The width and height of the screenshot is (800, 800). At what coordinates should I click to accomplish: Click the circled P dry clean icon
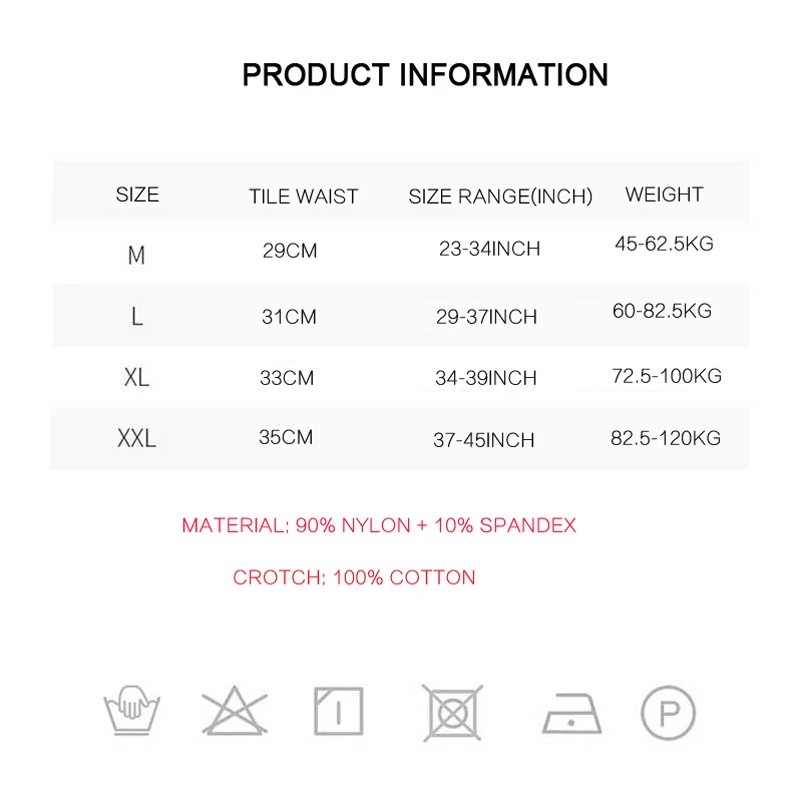point(668,713)
